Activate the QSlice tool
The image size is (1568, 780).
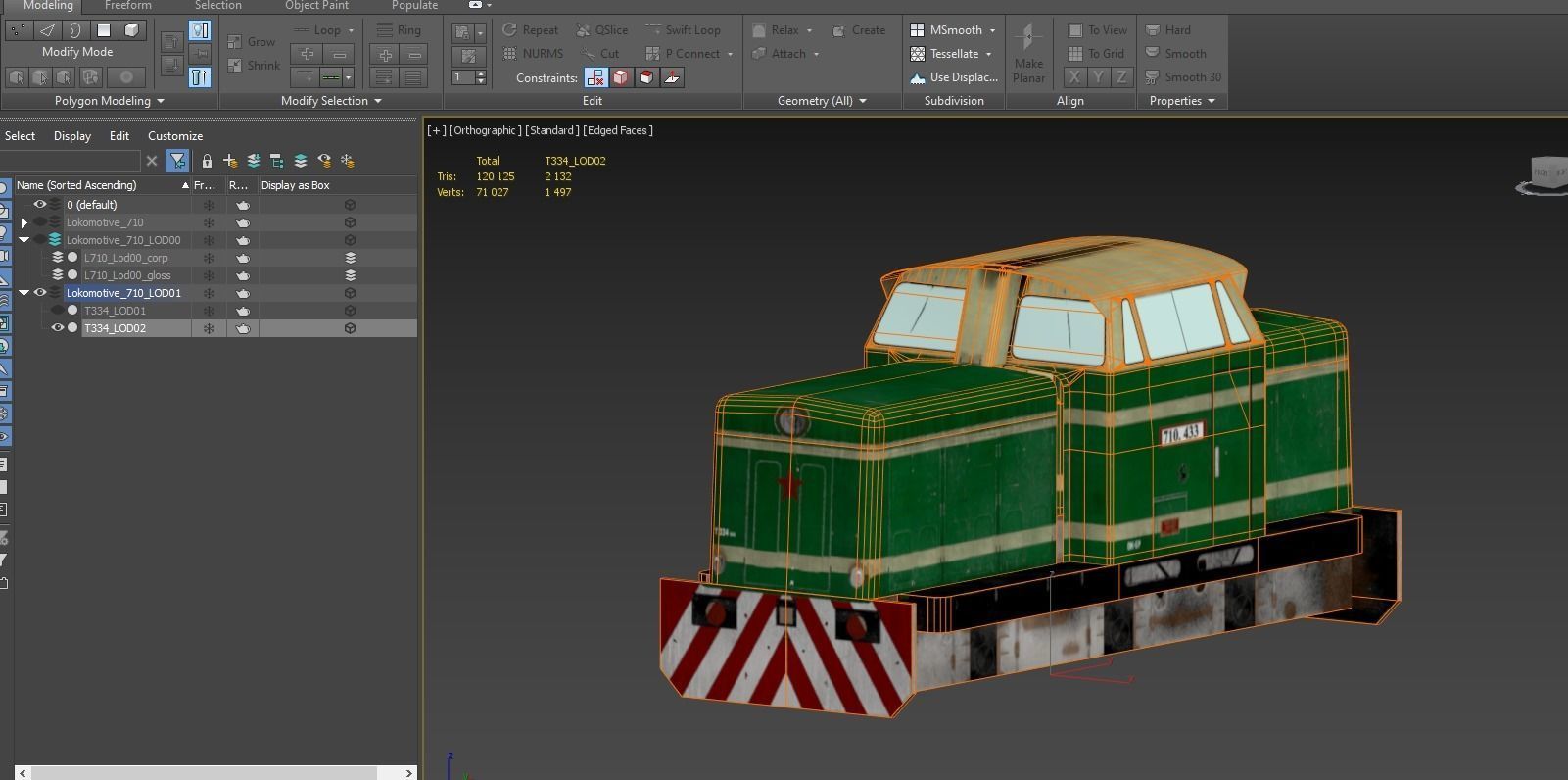tap(602, 30)
